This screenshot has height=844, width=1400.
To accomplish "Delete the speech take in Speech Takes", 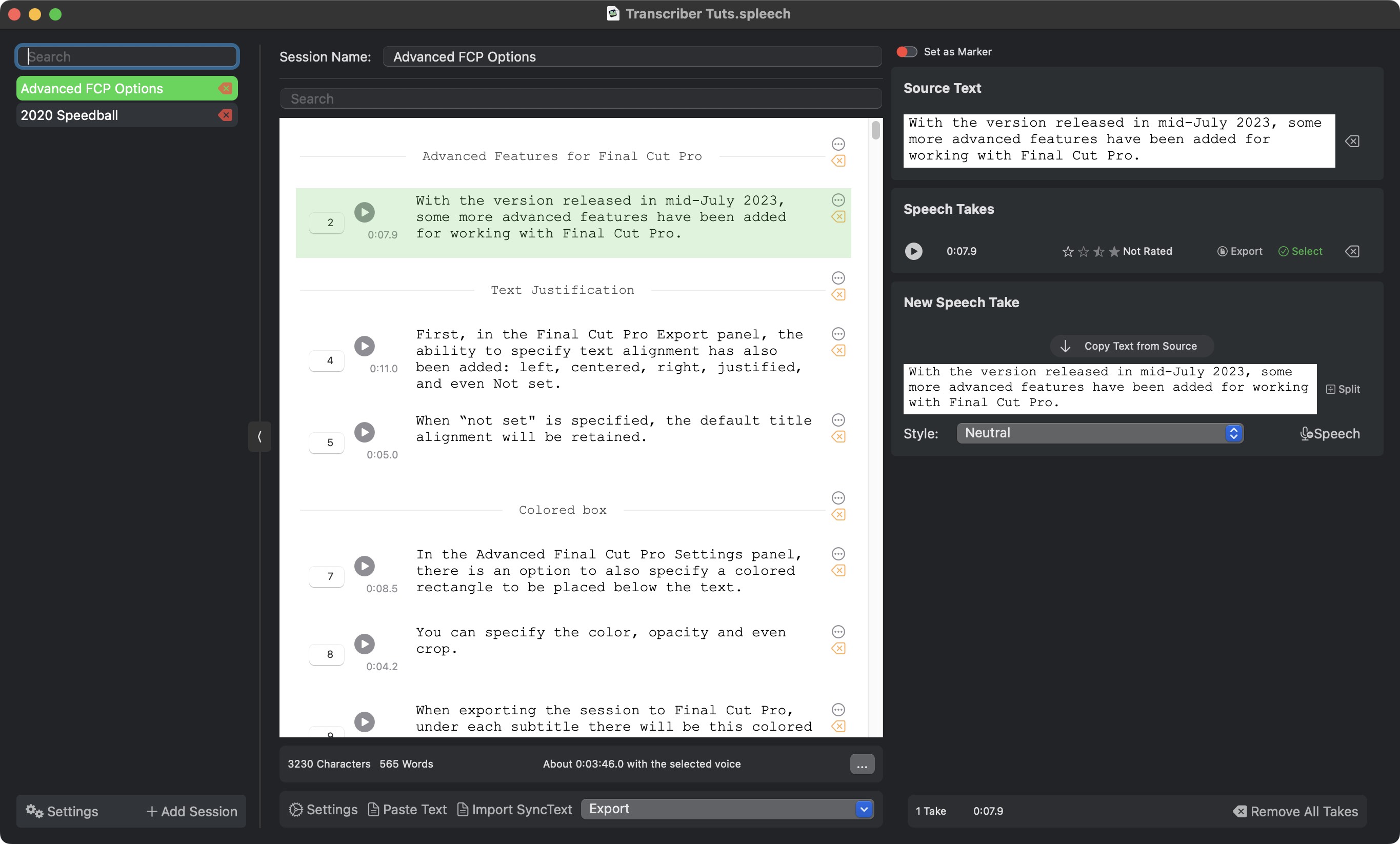I will pyautogui.click(x=1352, y=251).
